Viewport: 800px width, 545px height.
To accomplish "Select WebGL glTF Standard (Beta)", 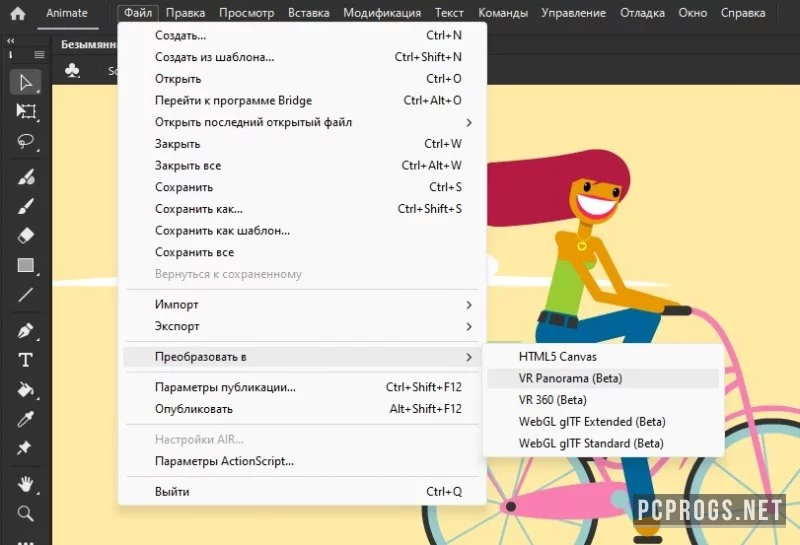I will pyautogui.click(x=603, y=443).
